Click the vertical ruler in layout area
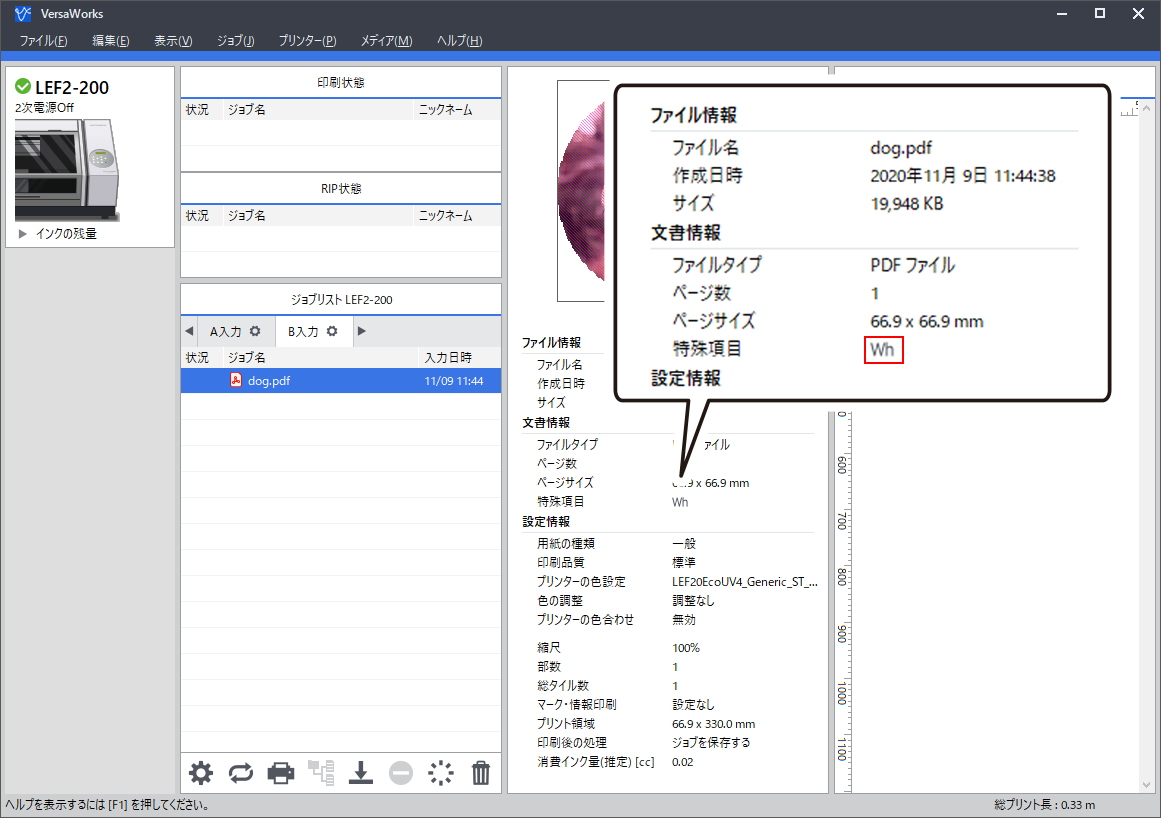 [x=843, y=601]
